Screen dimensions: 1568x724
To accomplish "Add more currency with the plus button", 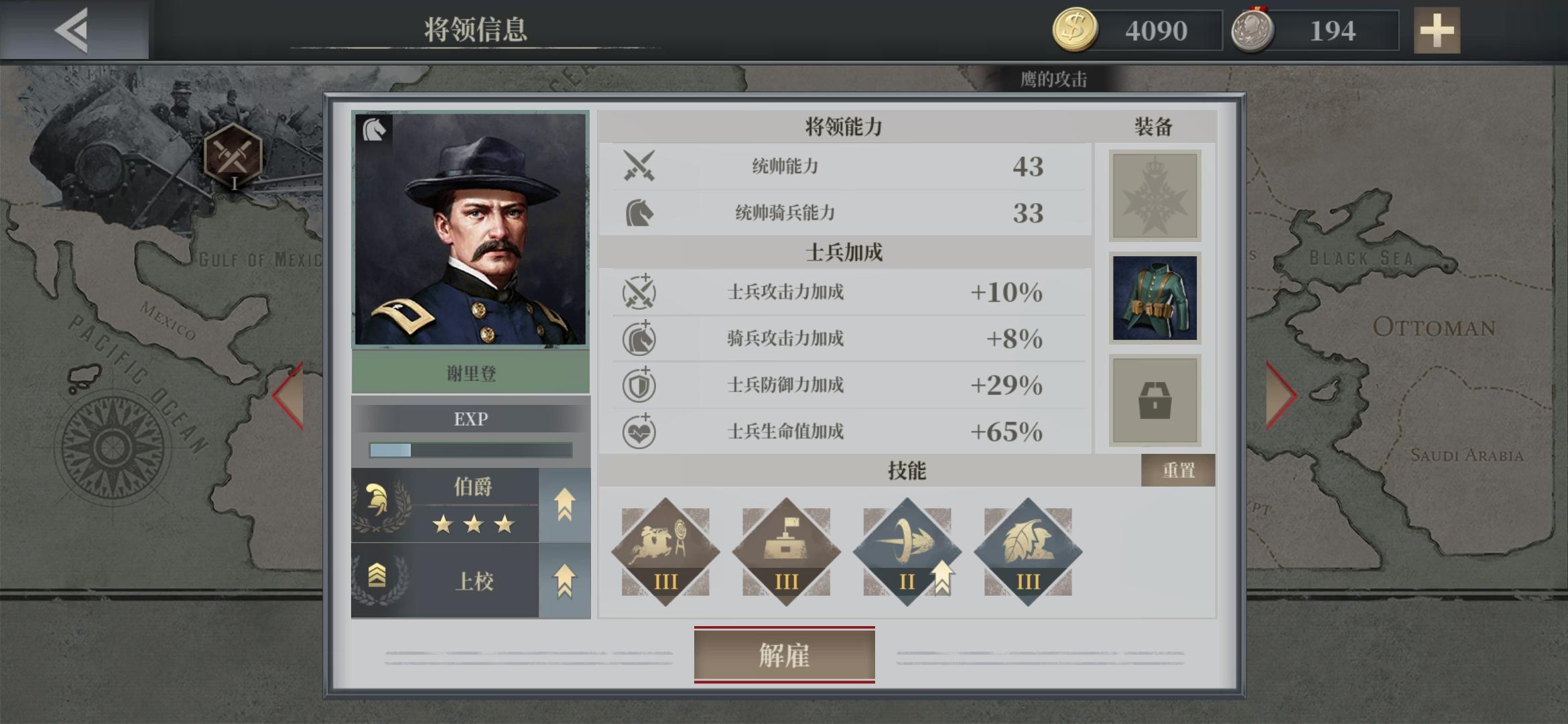I will [x=1437, y=30].
